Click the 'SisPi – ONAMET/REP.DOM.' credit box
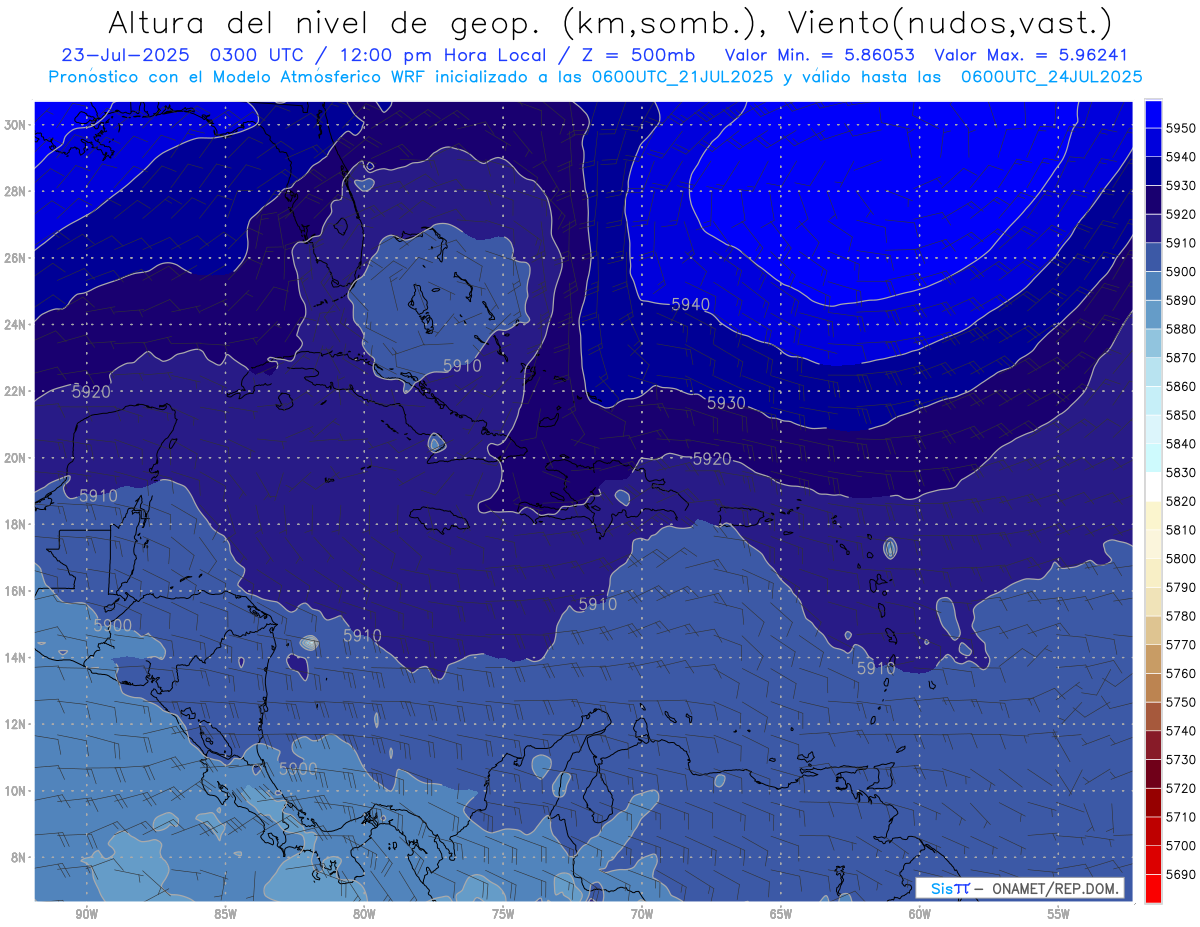 coord(1020,888)
